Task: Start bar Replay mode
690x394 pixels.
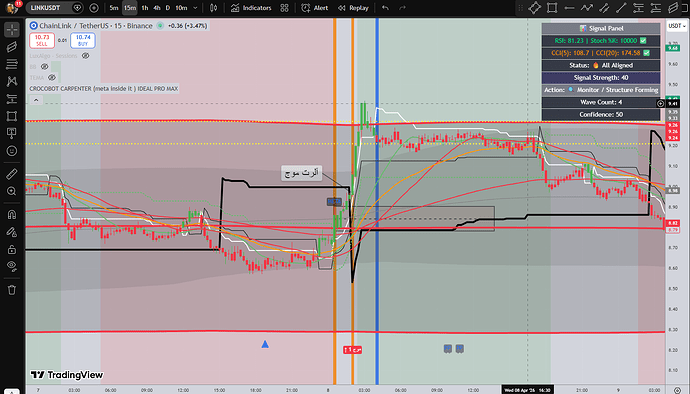Action: [x=353, y=8]
